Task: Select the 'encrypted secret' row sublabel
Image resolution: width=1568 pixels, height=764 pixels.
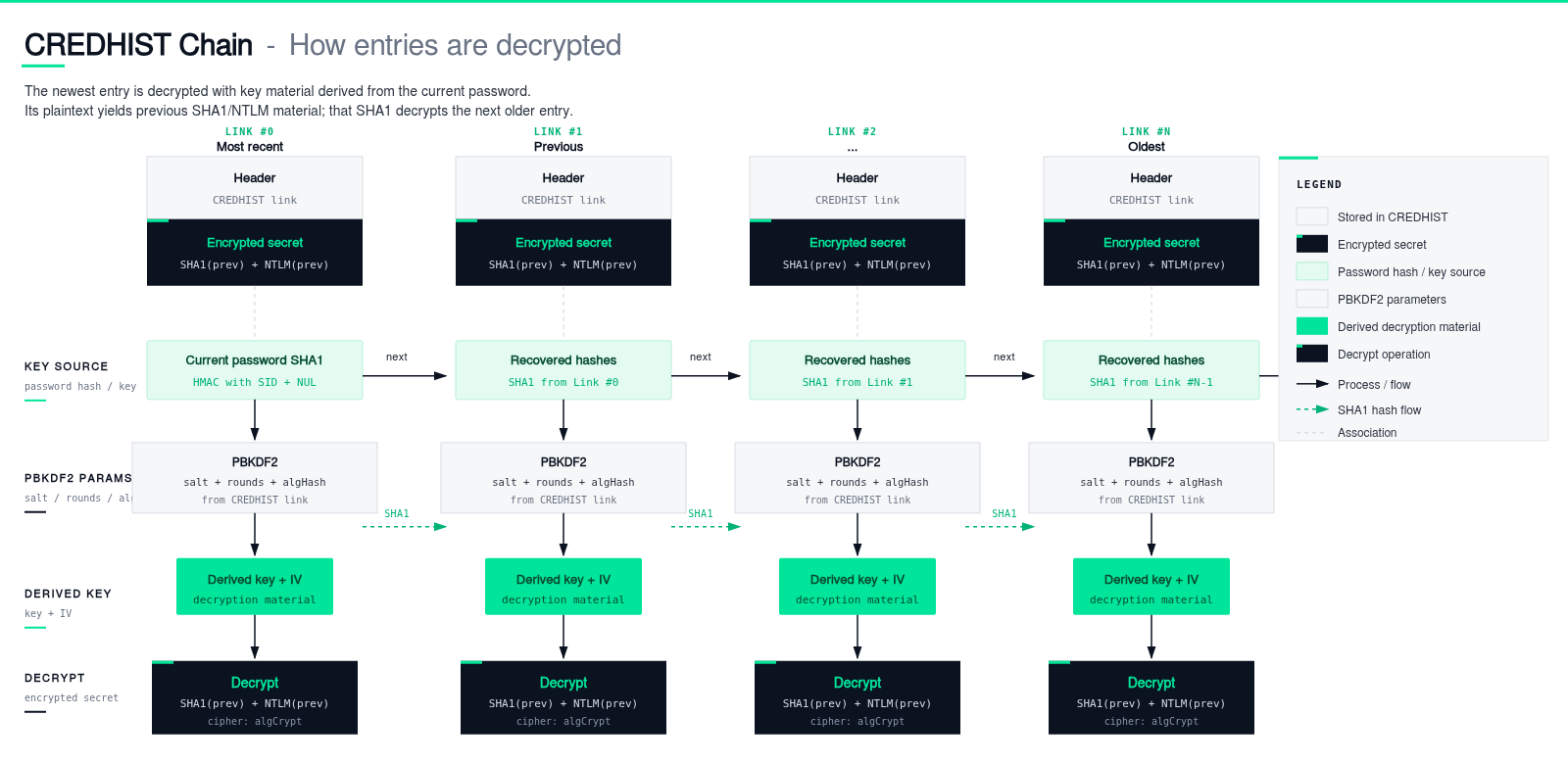Action: coord(72,697)
